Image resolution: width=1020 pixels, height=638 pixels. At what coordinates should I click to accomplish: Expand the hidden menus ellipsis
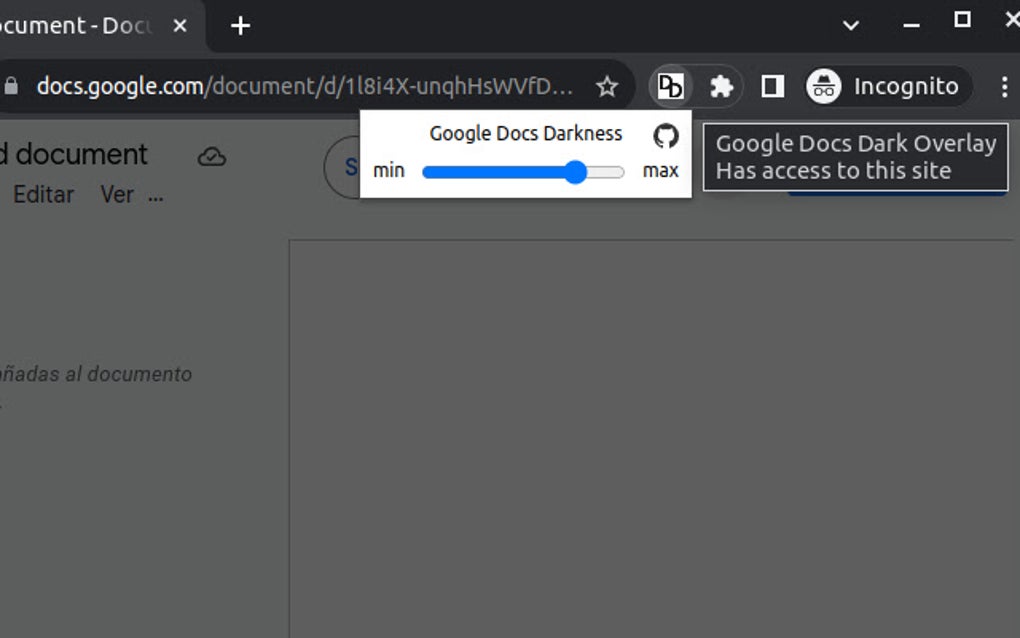[x=155, y=198]
